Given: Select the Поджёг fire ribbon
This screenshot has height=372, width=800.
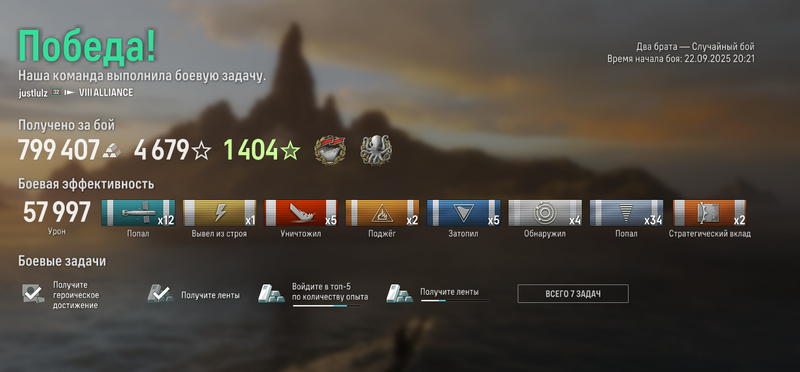Looking at the screenshot, I should pos(382,213).
